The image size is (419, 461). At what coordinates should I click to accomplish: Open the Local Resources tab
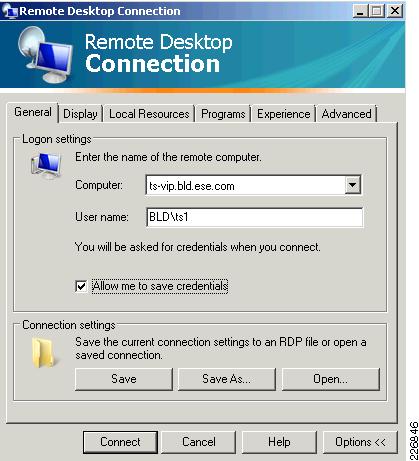click(149, 114)
